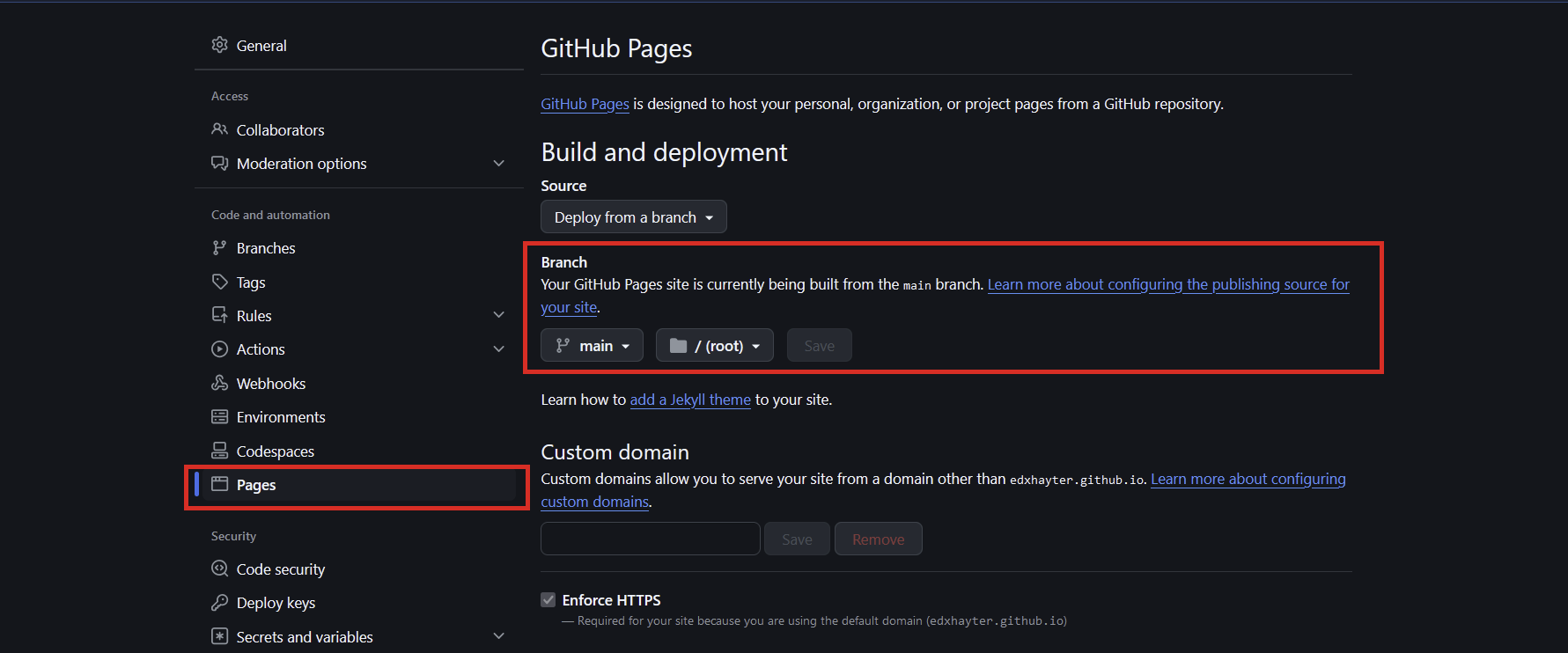Expand the Secrets and variables section
The height and width of the screenshot is (653, 1568).
tap(498, 636)
